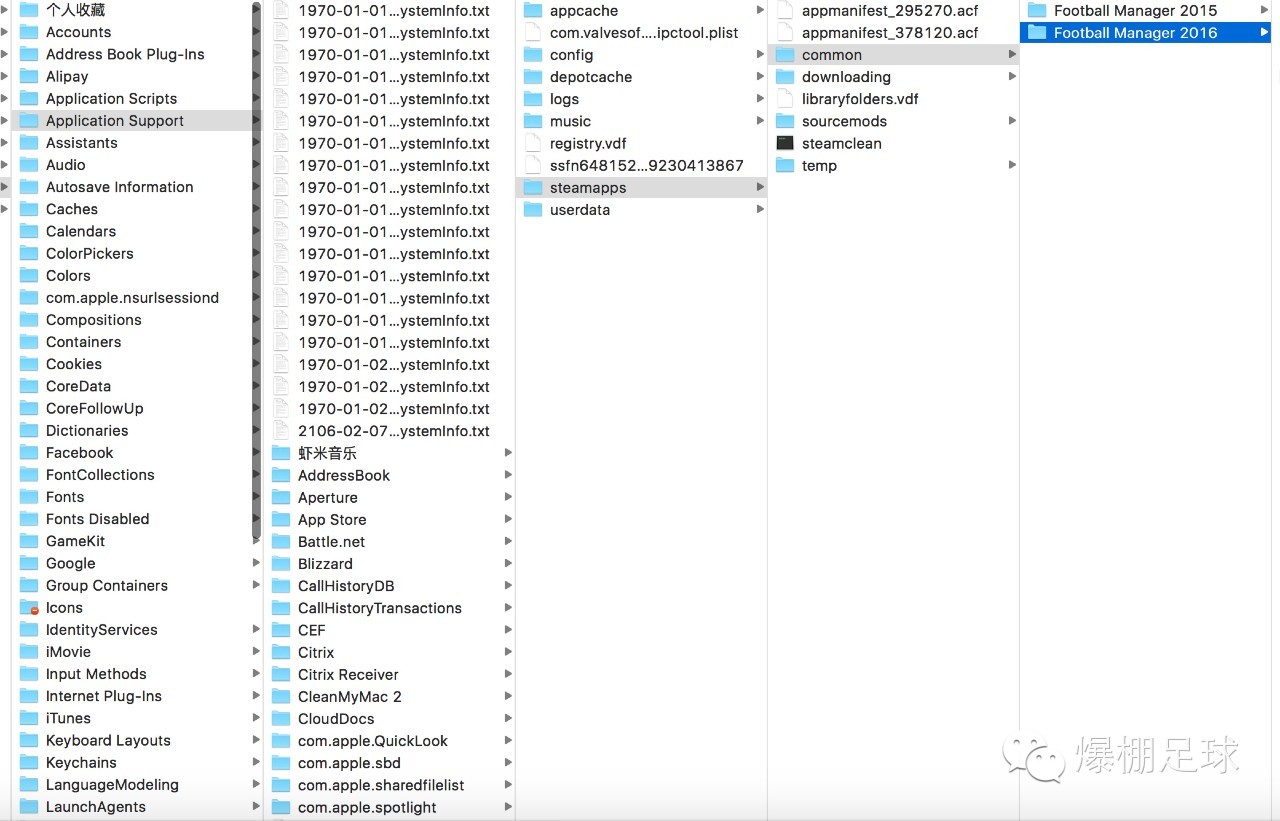
Task: Select the "Dictionaries" folder name
Action: (x=87, y=431)
